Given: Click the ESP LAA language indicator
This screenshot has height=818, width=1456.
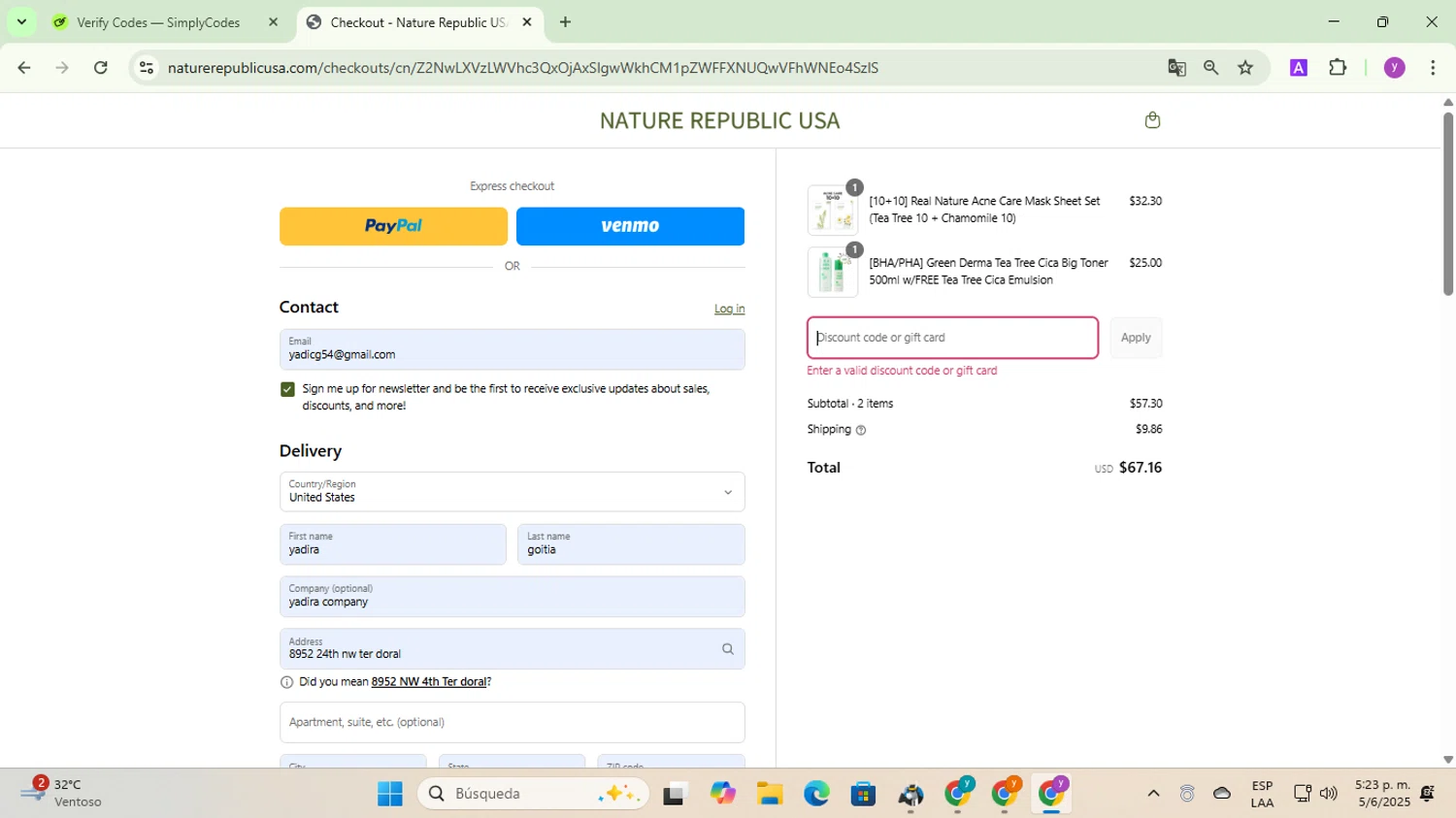Looking at the screenshot, I should click(1262, 794).
